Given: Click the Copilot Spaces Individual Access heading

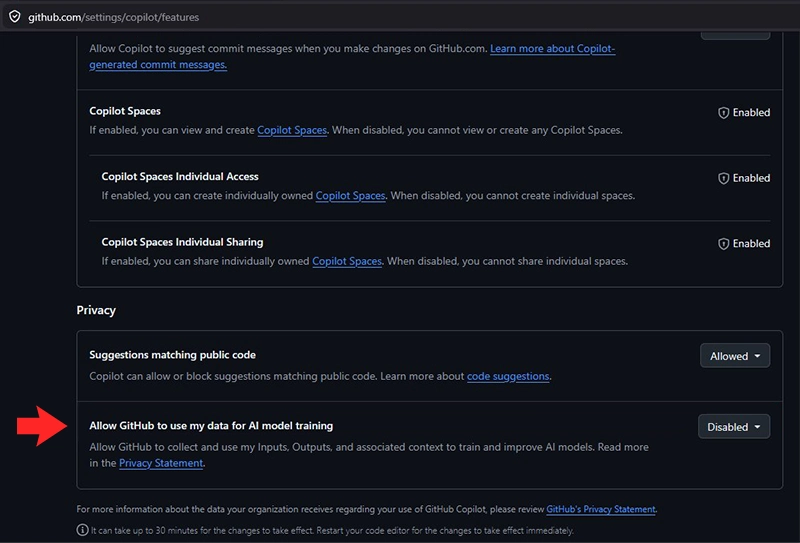Looking at the screenshot, I should coord(180,177).
